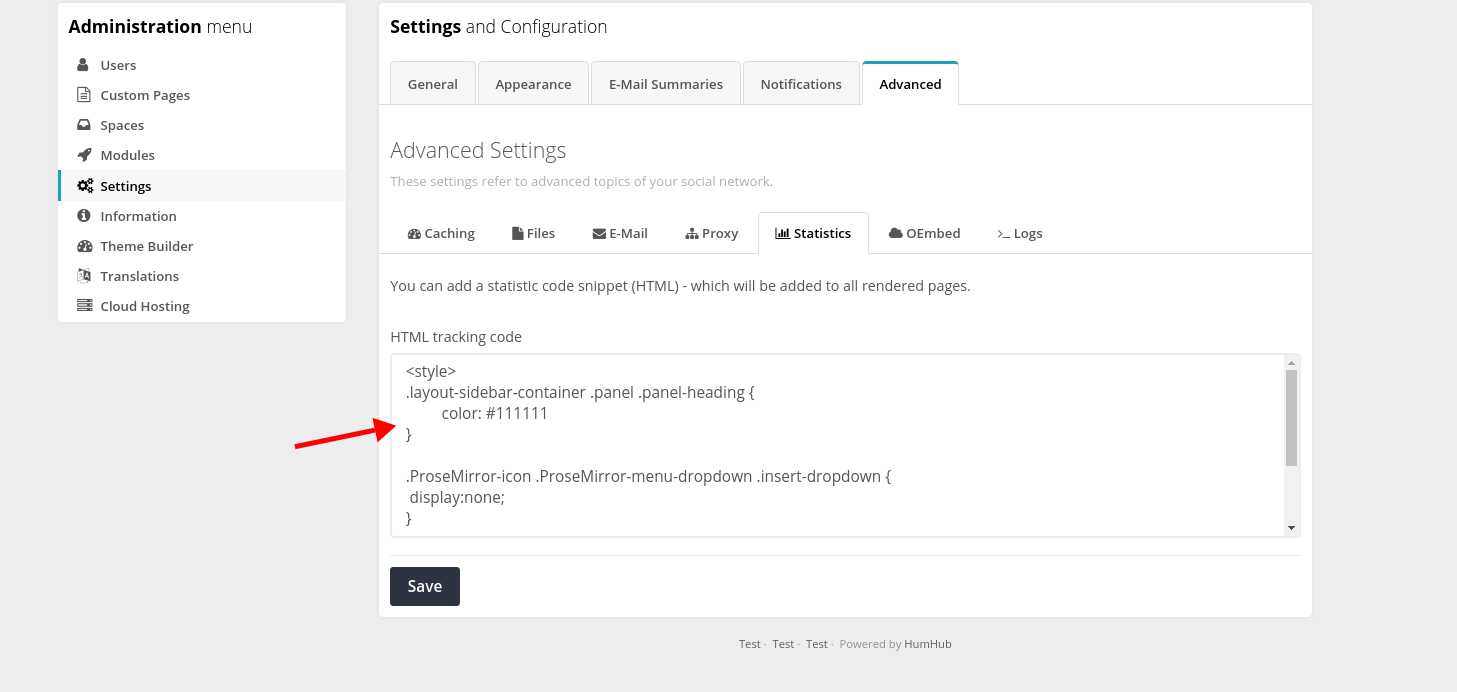Open the Appearance tab
Viewport: 1457px width, 692px height.
[533, 83]
